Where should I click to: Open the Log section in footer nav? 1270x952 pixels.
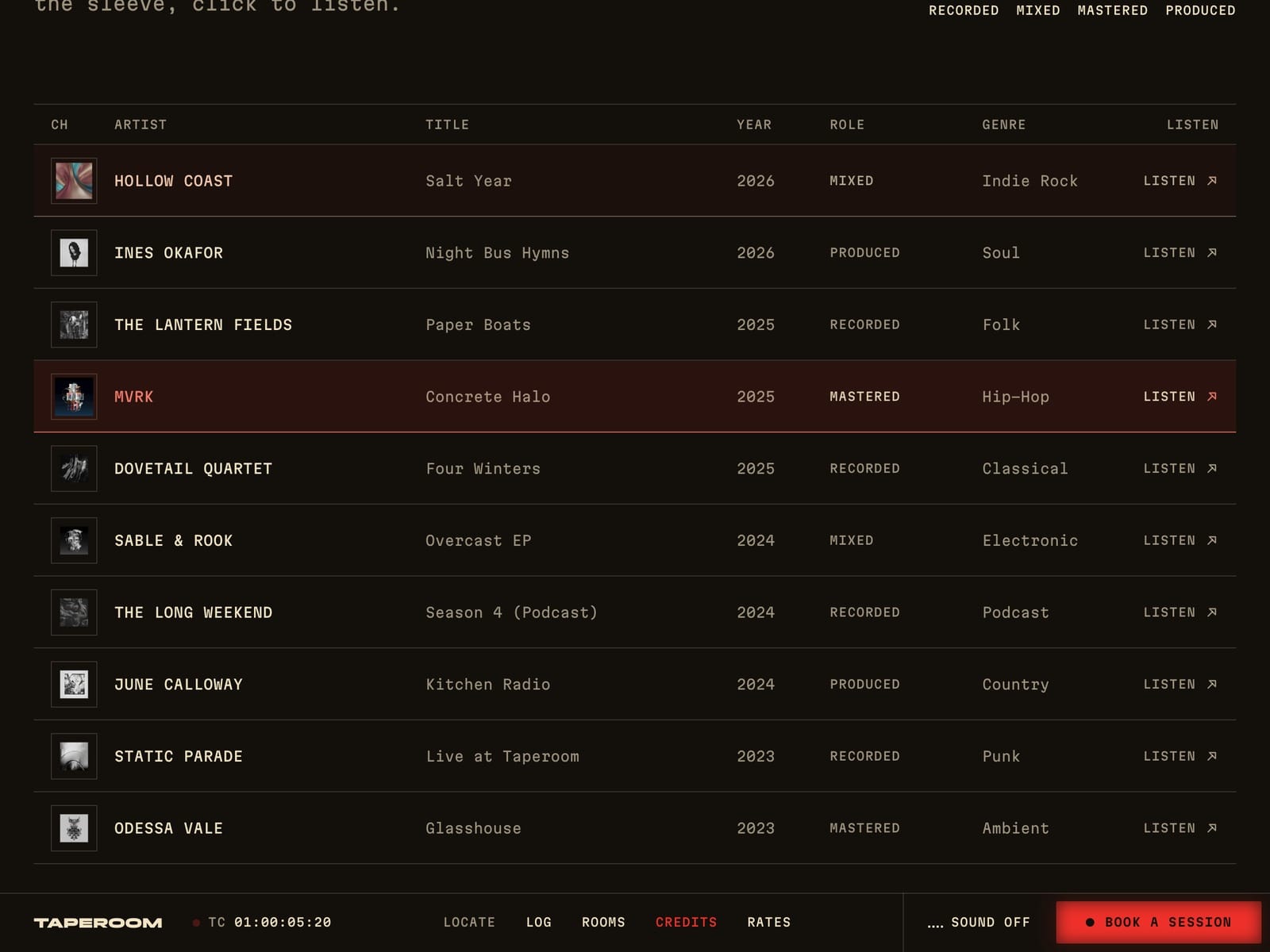tap(539, 922)
